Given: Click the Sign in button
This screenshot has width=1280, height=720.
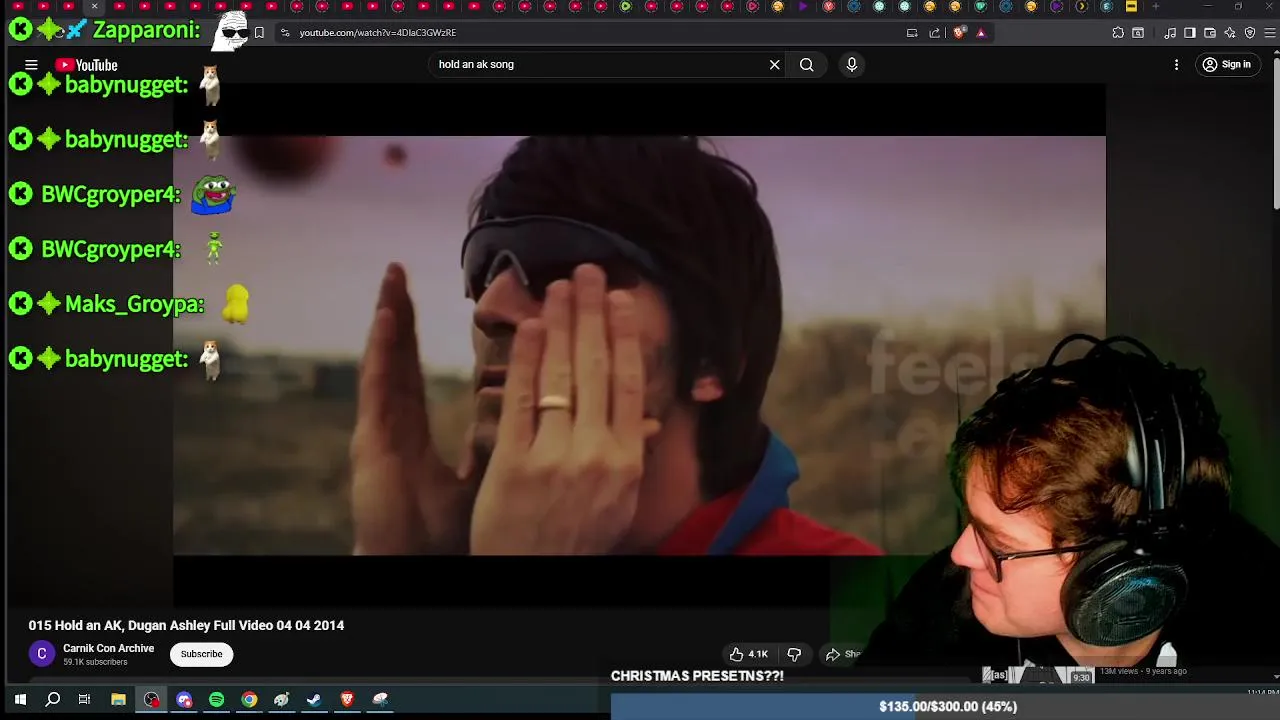Looking at the screenshot, I should point(1227,65).
